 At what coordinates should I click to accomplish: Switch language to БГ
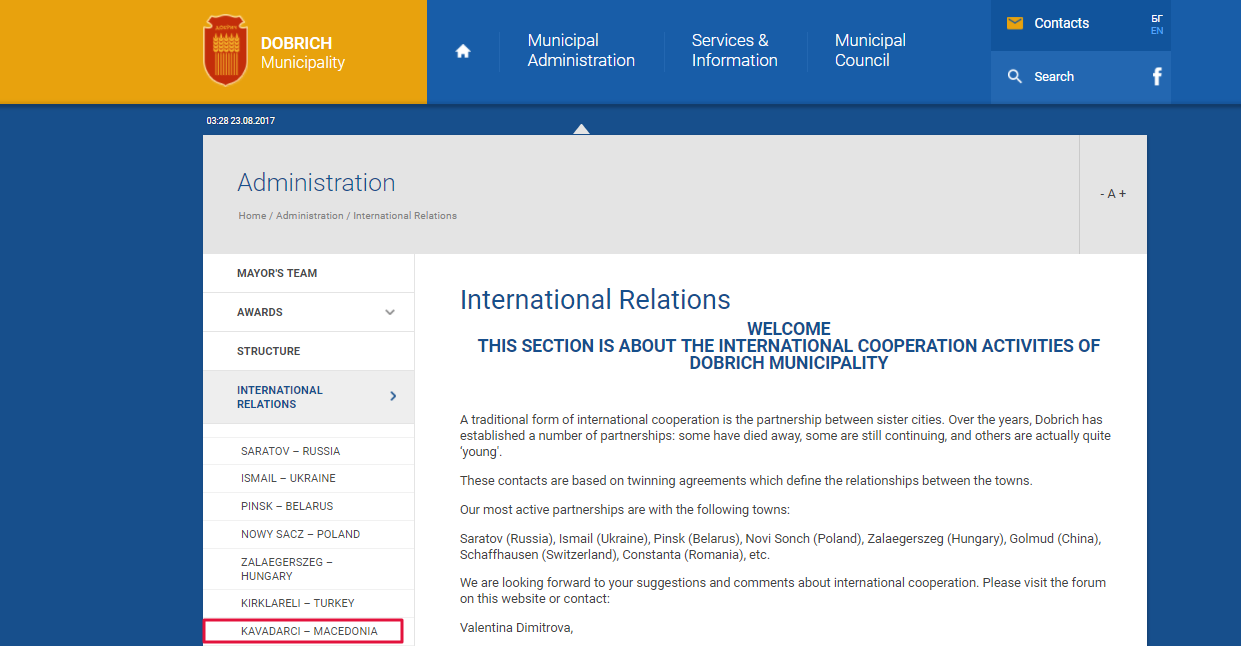click(1157, 18)
